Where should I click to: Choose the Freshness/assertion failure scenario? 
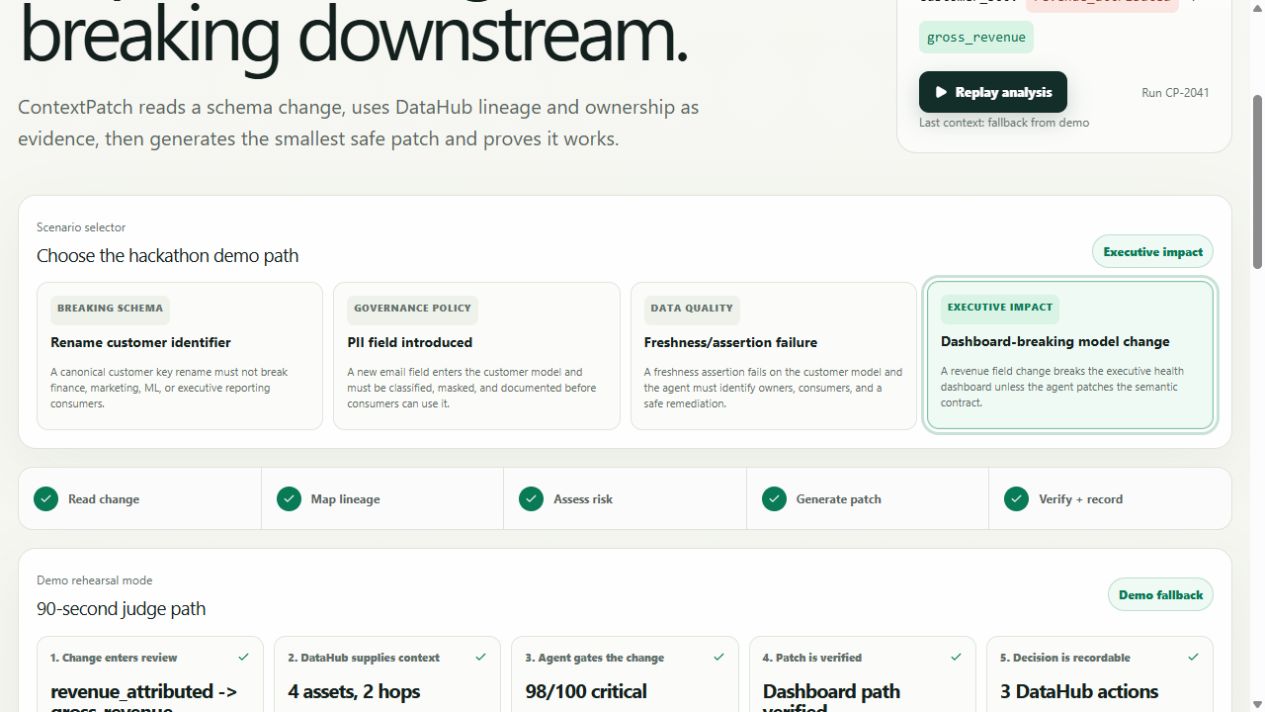tap(773, 356)
